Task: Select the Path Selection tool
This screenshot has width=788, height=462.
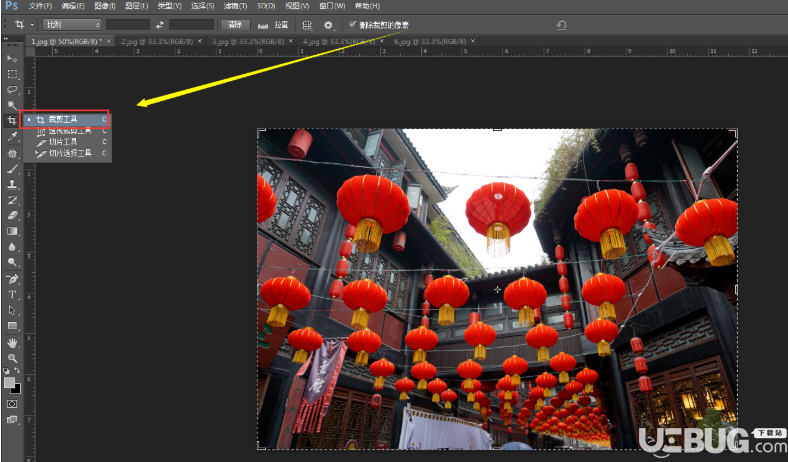Action: click(x=12, y=310)
